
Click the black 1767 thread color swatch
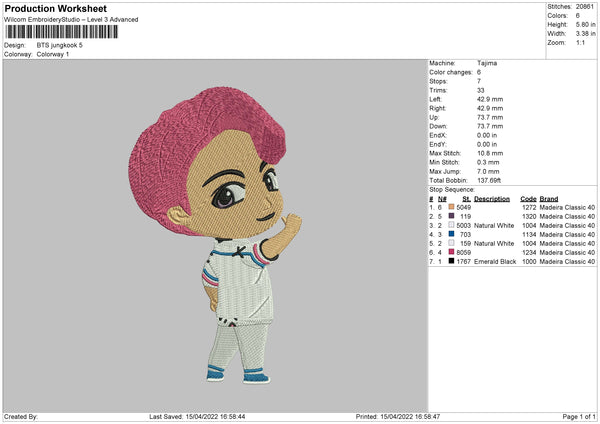tap(451, 261)
